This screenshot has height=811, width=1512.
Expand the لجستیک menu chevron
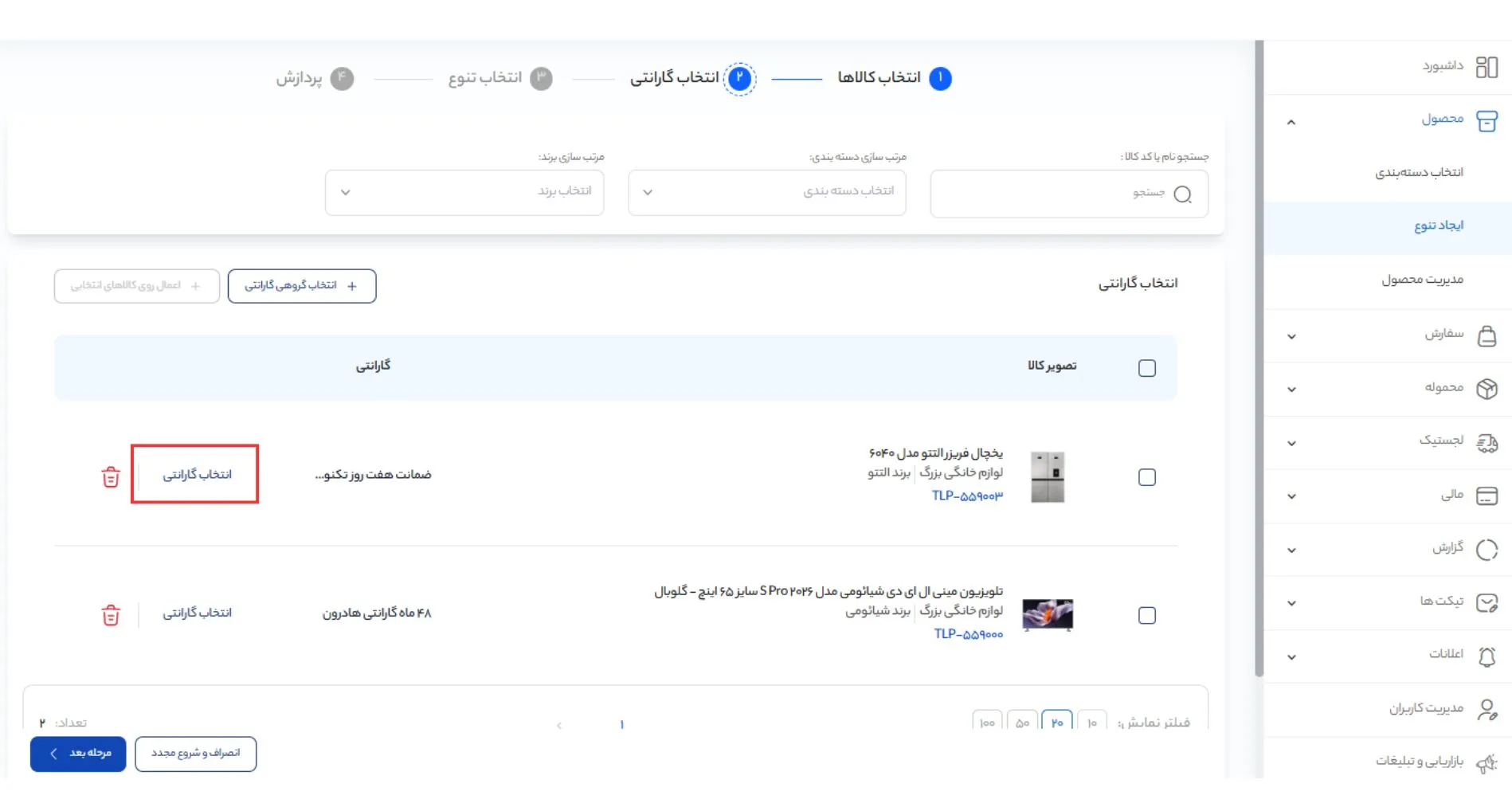[1291, 443]
